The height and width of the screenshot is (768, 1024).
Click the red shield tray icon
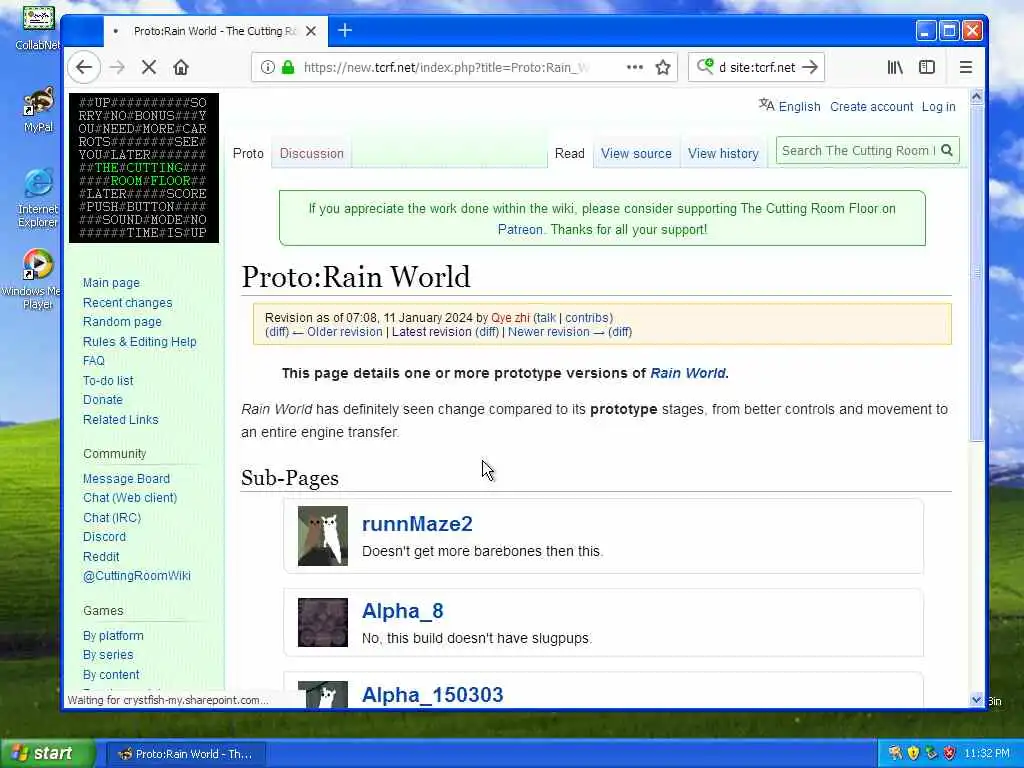tap(950, 754)
